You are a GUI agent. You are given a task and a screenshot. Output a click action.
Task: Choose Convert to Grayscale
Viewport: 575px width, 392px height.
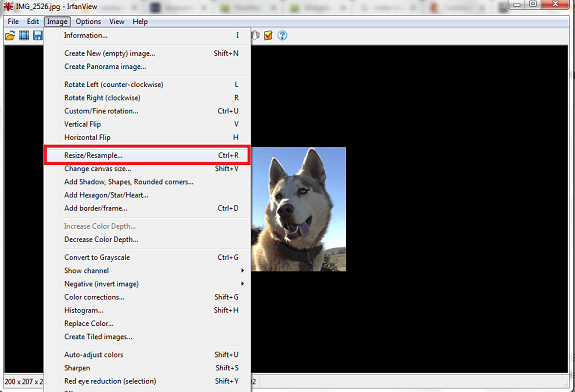tap(147, 257)
